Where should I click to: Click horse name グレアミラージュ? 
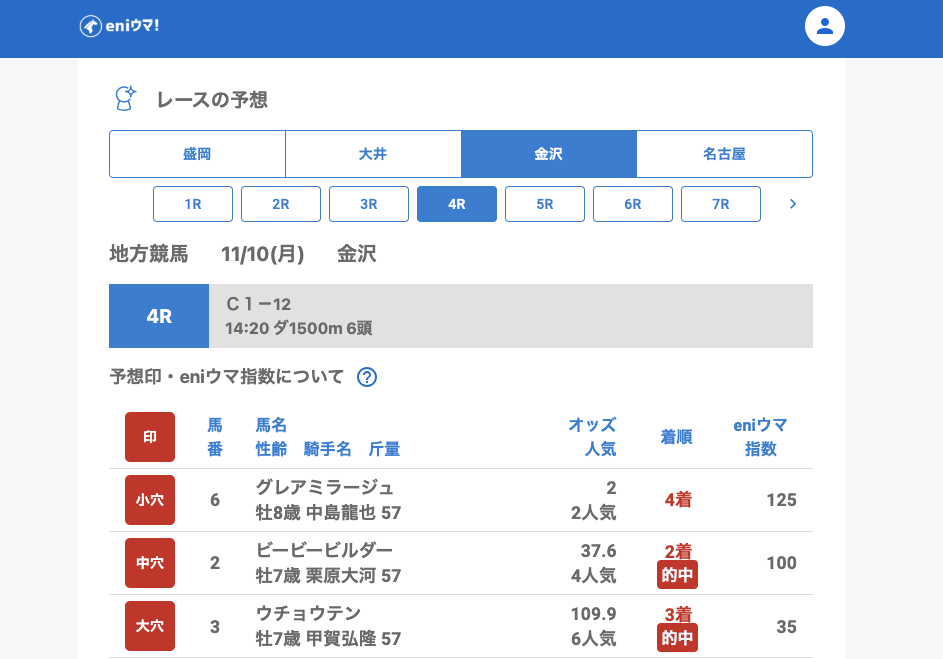325,488
